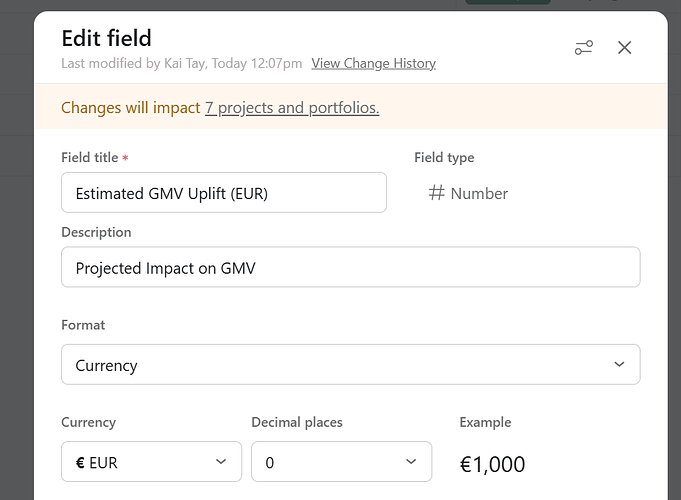Screen dimensions: 681x500
Task: Open the Decimal places dropdown
Action: coord(341,462)
